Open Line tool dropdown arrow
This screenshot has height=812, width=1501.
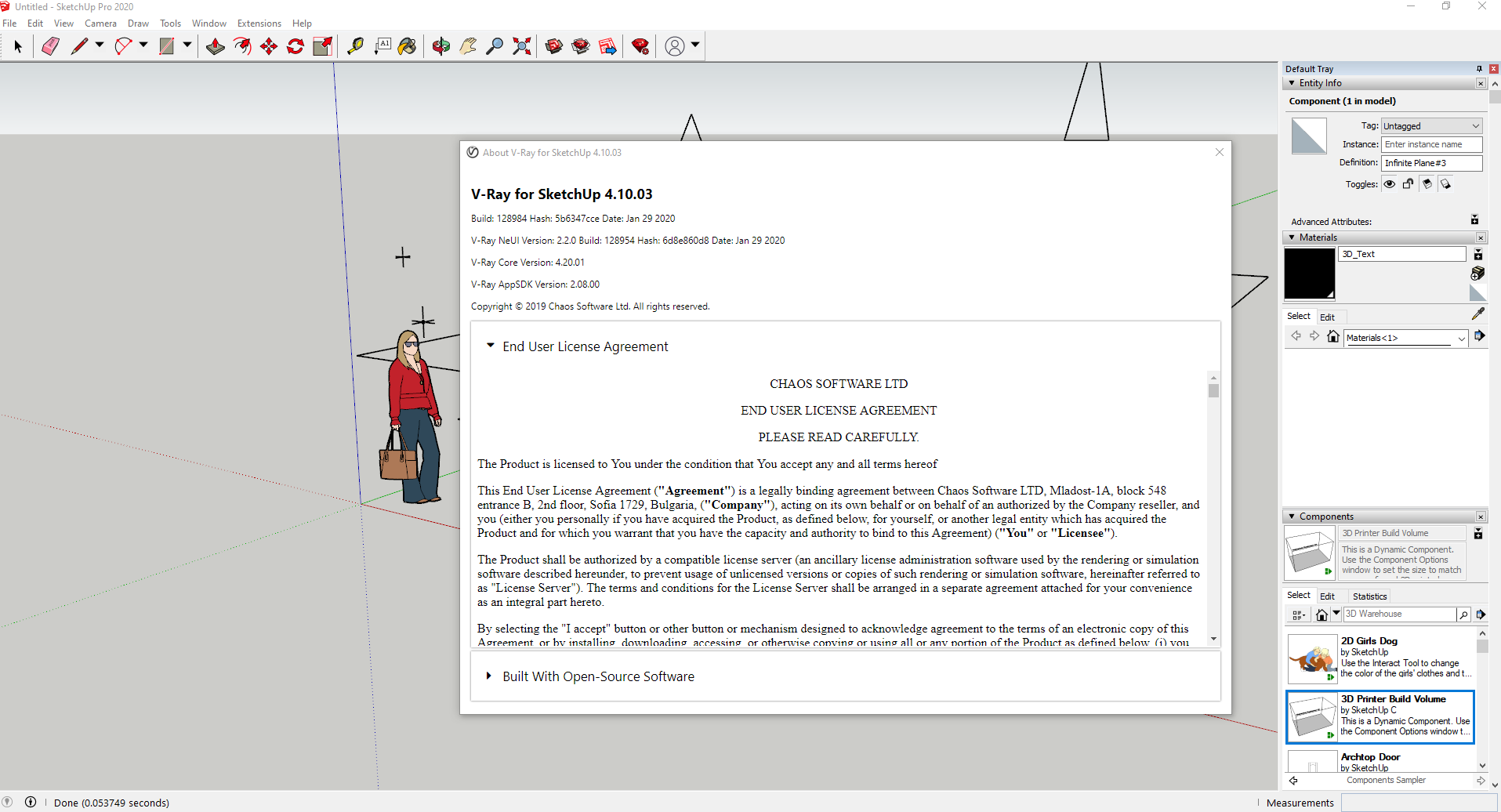click(x=100, y=45)
